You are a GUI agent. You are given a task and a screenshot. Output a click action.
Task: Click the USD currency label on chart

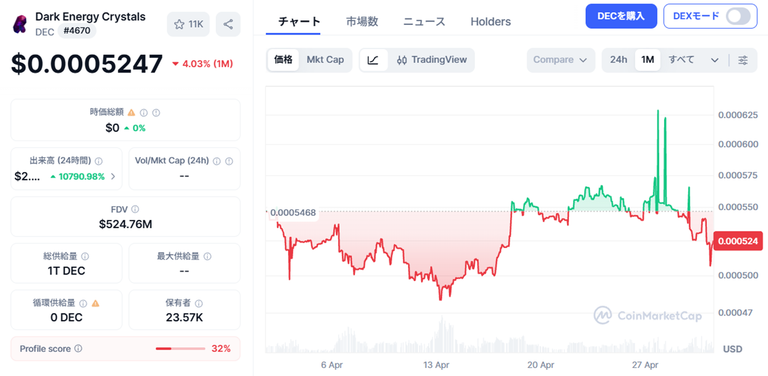pos(732,350)
